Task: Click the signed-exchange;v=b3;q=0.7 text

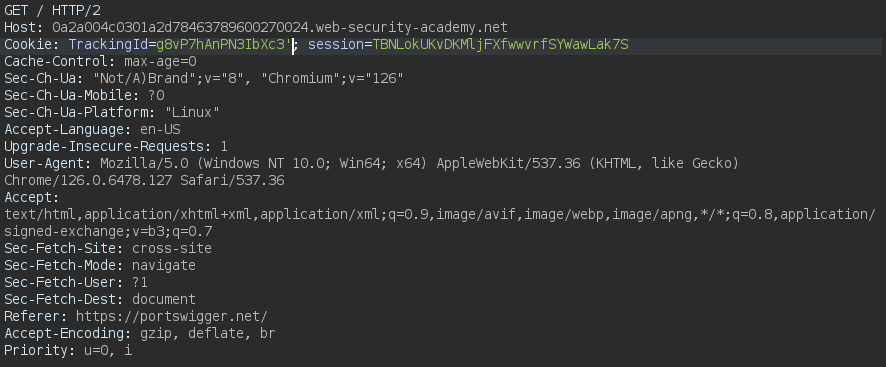Action: (x=108, y=231)
